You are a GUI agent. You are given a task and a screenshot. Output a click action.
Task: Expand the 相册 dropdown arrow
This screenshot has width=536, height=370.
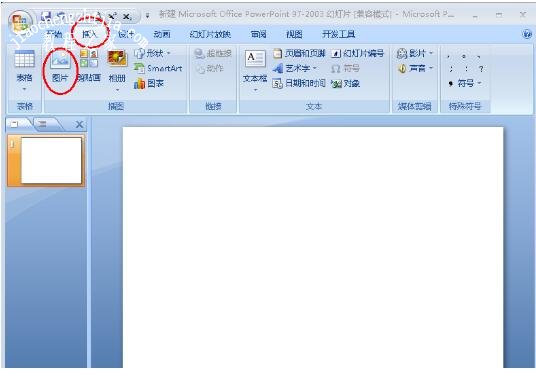(x=117, y=90)
